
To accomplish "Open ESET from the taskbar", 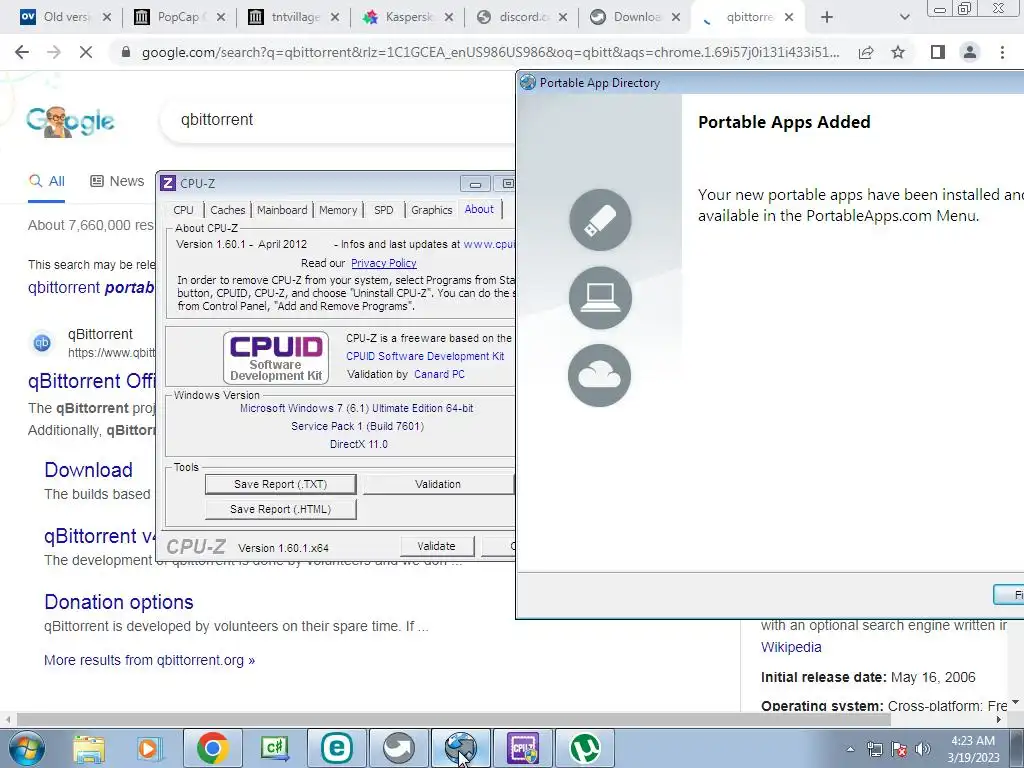I will tap(336, 748).
